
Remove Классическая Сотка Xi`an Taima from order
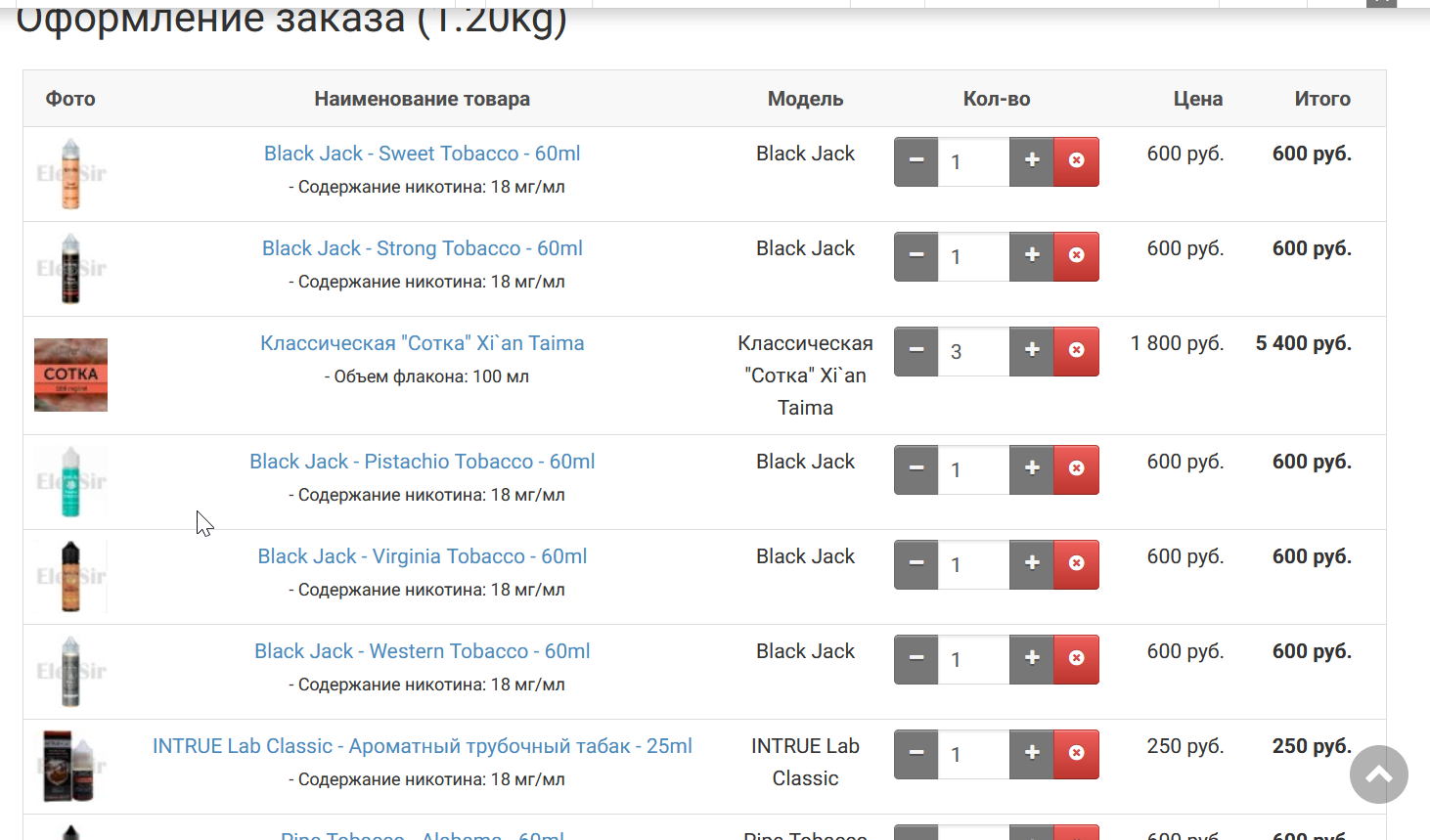1077,351
